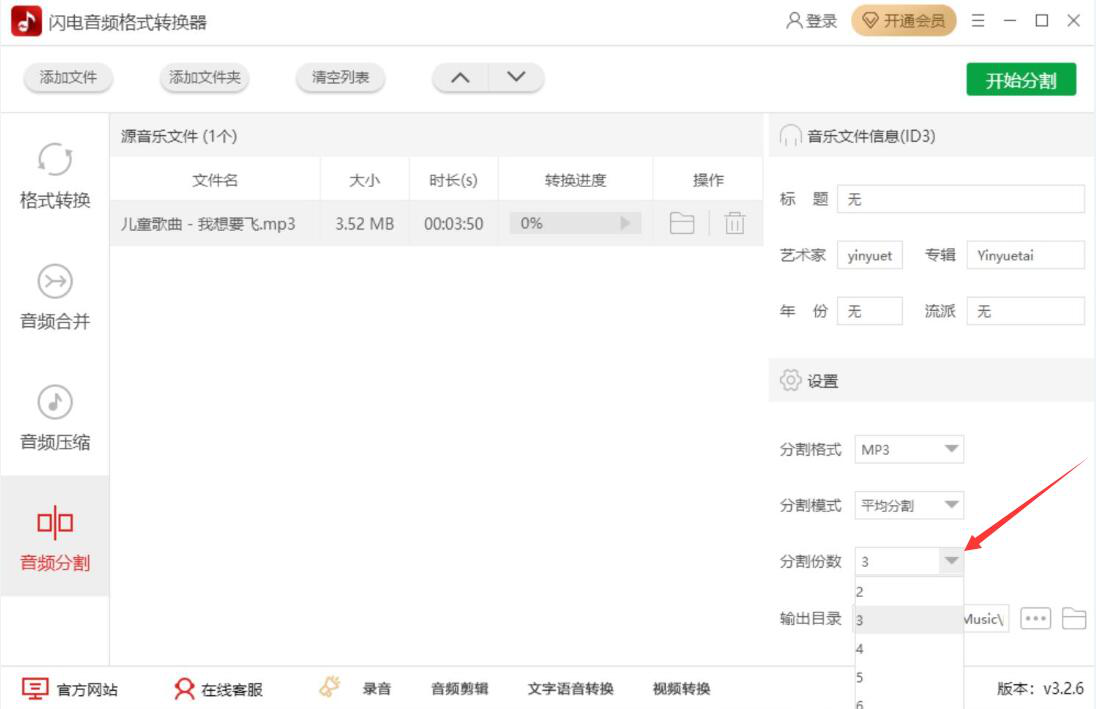Open folder for 儿童歌曲 file row
Viewport: 1096px width, 709px height.
coord(682,223)
